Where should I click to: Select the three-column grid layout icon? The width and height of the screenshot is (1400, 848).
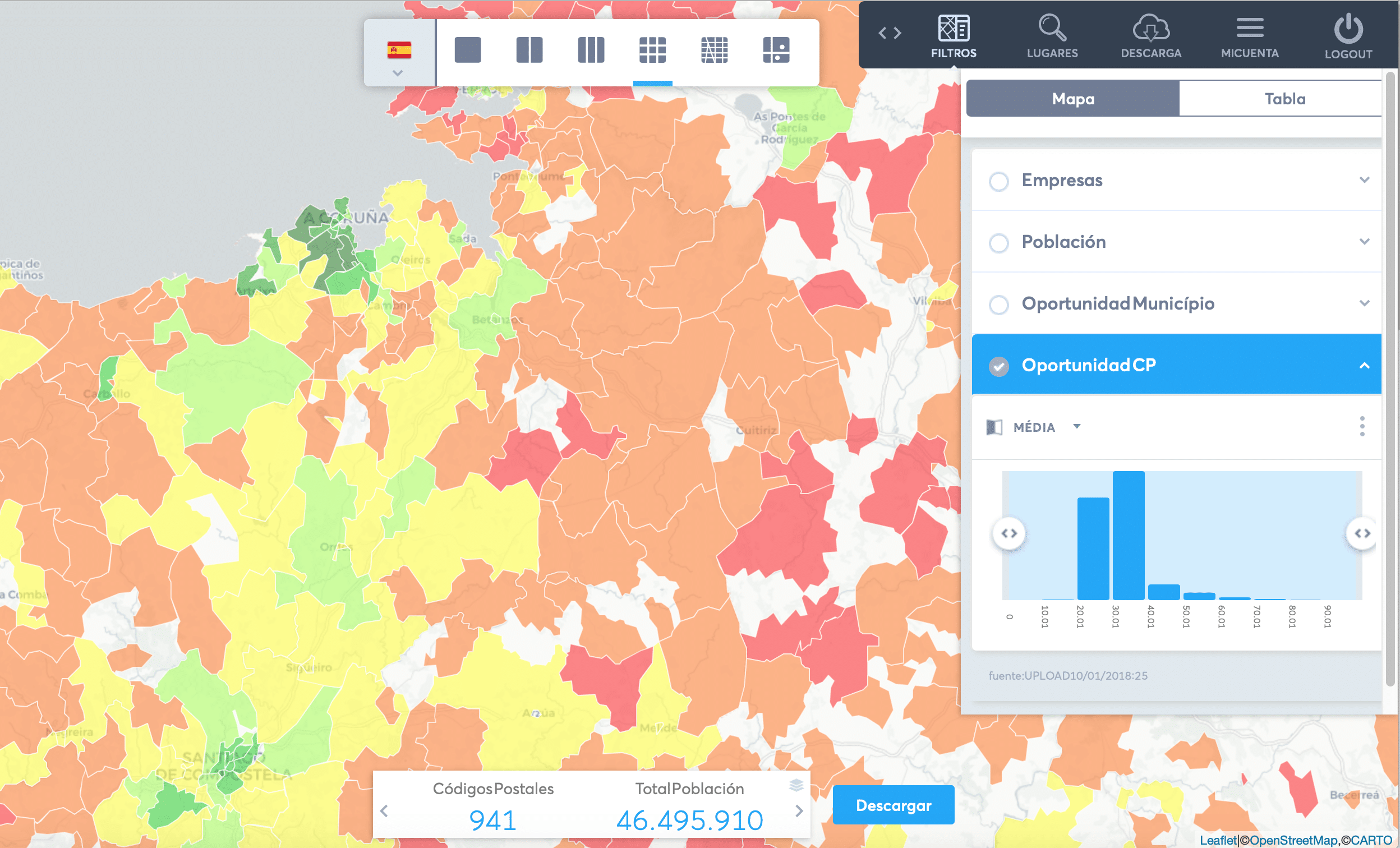click(x=591, y=50)
